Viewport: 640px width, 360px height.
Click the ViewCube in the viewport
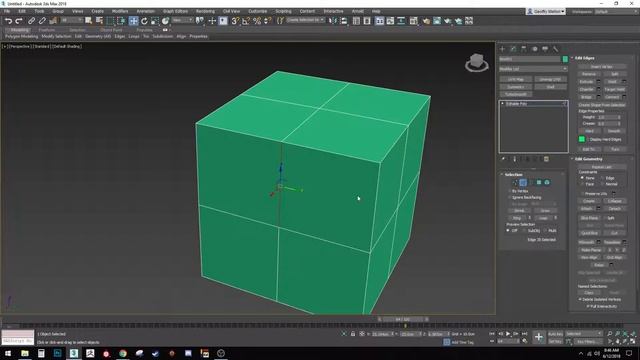pyautogui.click(x=476, y=62)
